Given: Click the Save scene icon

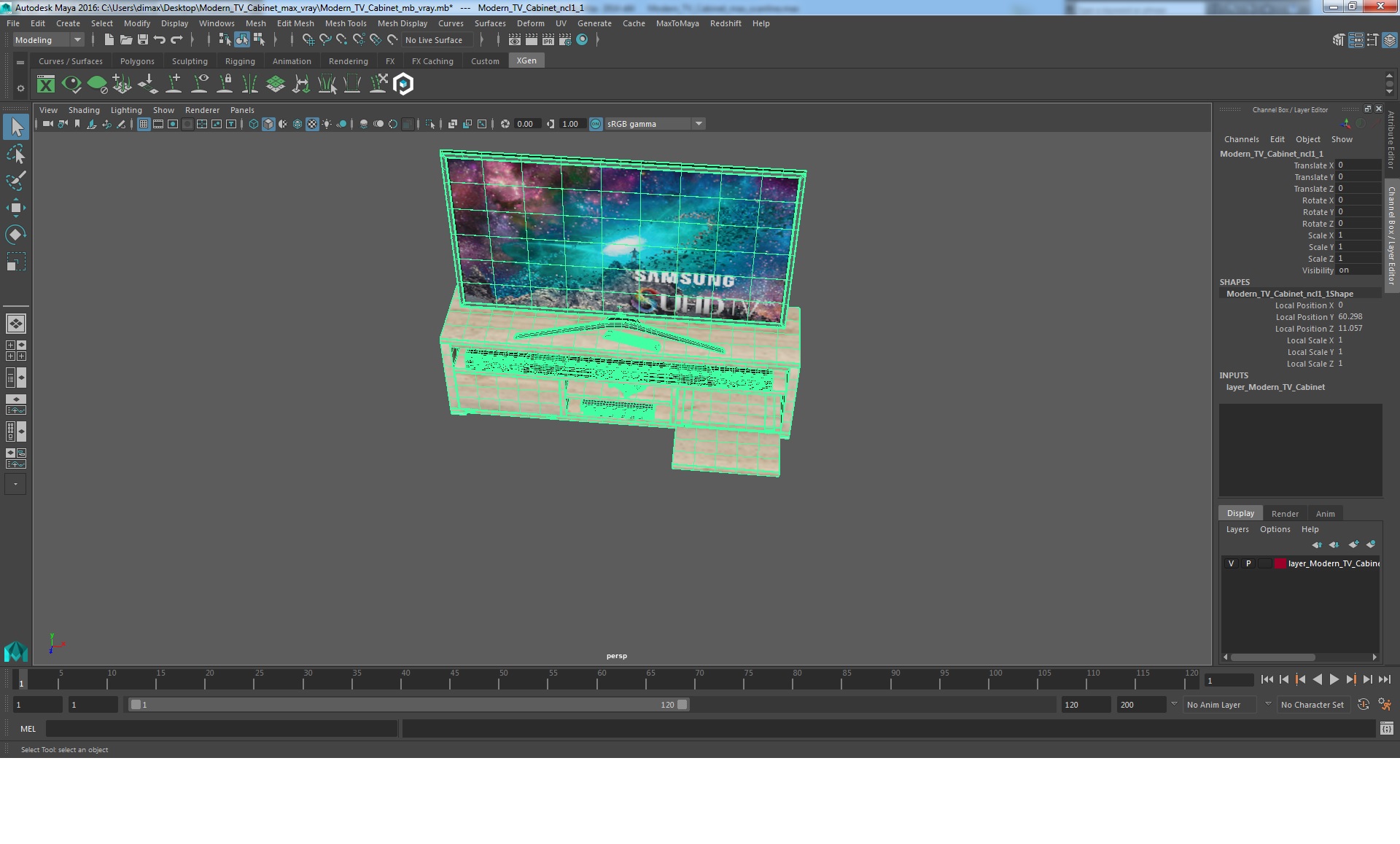Looking at the screenshot, I should pyautogui.click(x=143, y=40).
